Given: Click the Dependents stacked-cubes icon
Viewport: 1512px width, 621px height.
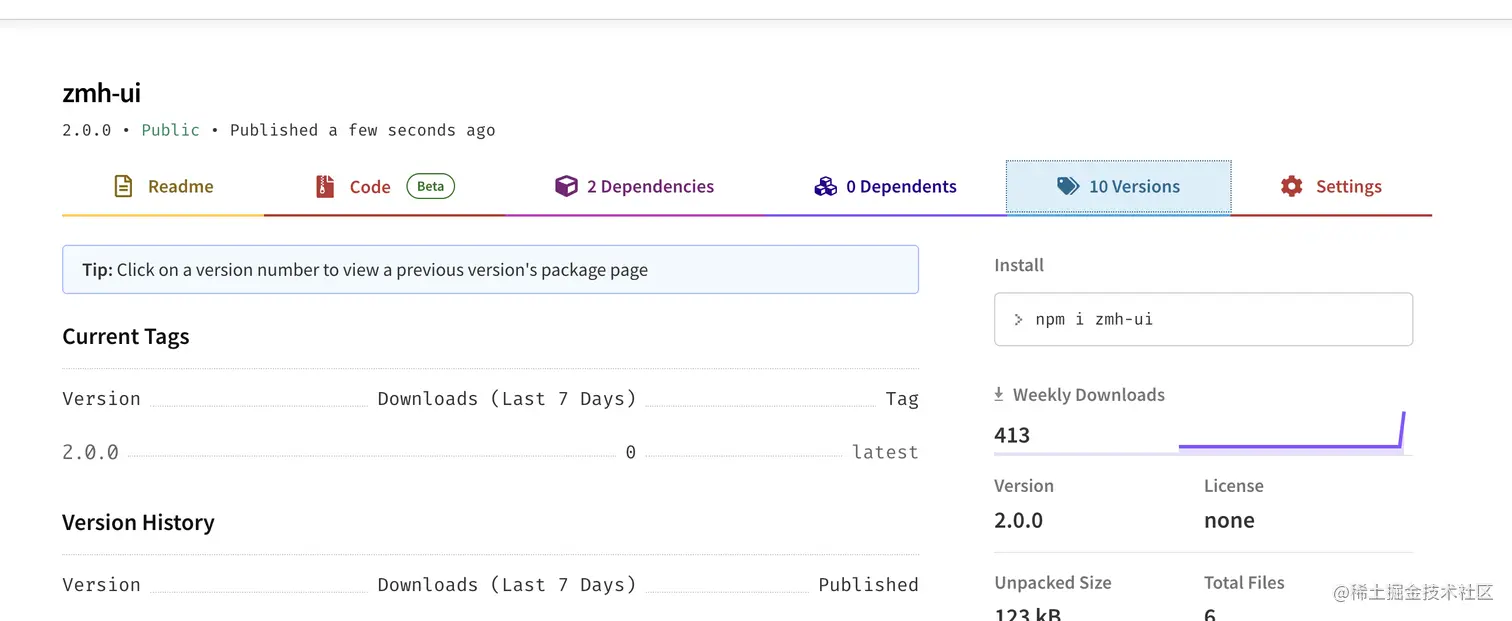Looking at the screenshot, I should (825, 186).
